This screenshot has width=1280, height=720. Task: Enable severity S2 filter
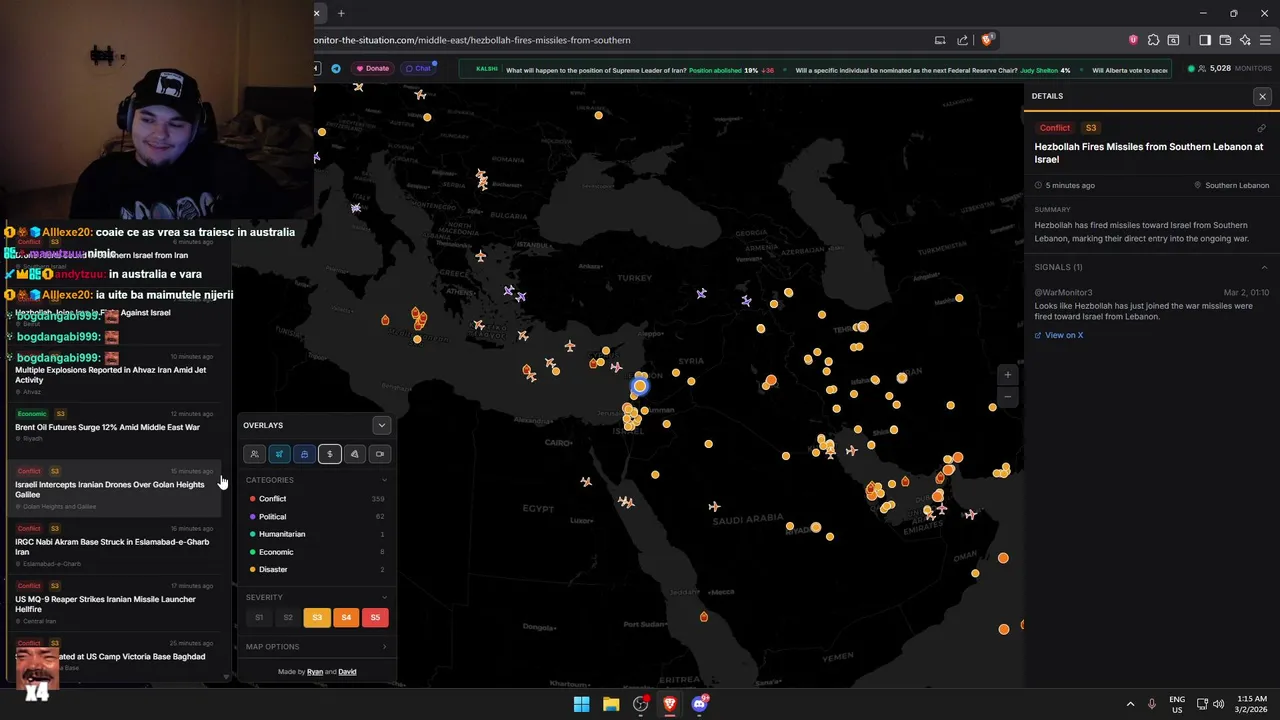click(x=288, y=617)
